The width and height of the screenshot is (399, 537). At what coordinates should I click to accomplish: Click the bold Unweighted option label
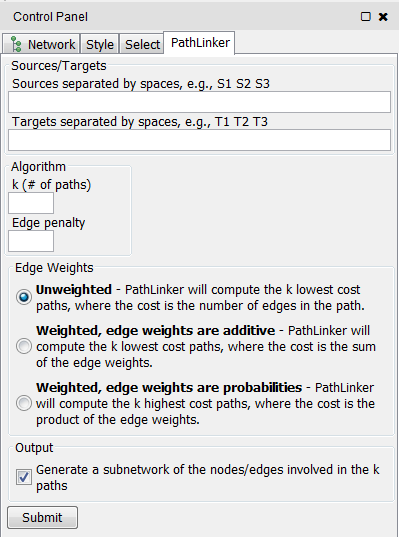tap(74, 290)
